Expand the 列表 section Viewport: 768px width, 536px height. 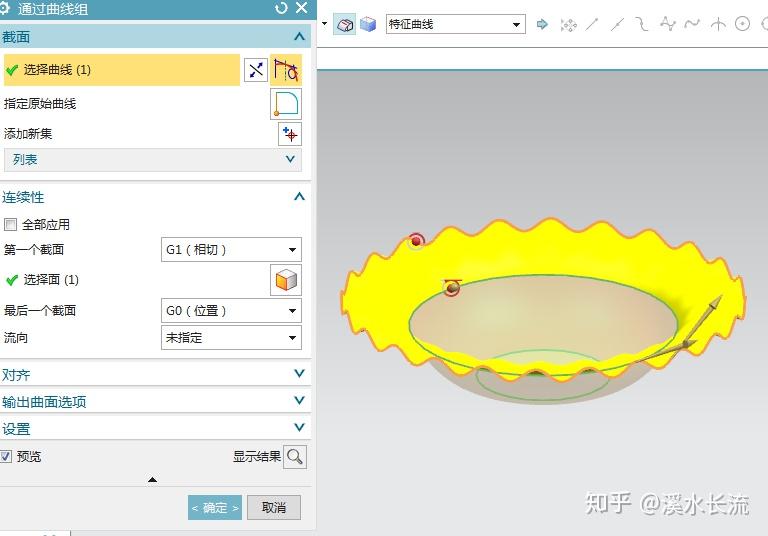point(153,160)
